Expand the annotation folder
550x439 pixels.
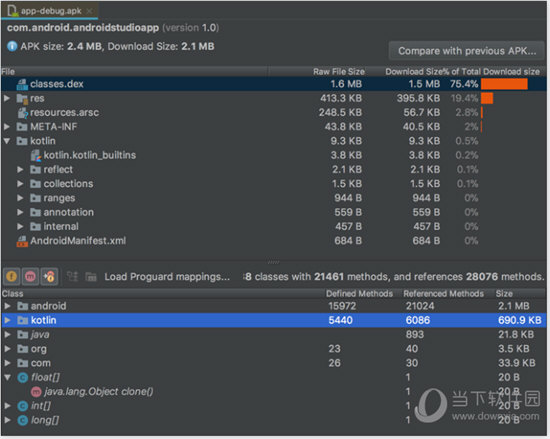(x=20, y=212)
